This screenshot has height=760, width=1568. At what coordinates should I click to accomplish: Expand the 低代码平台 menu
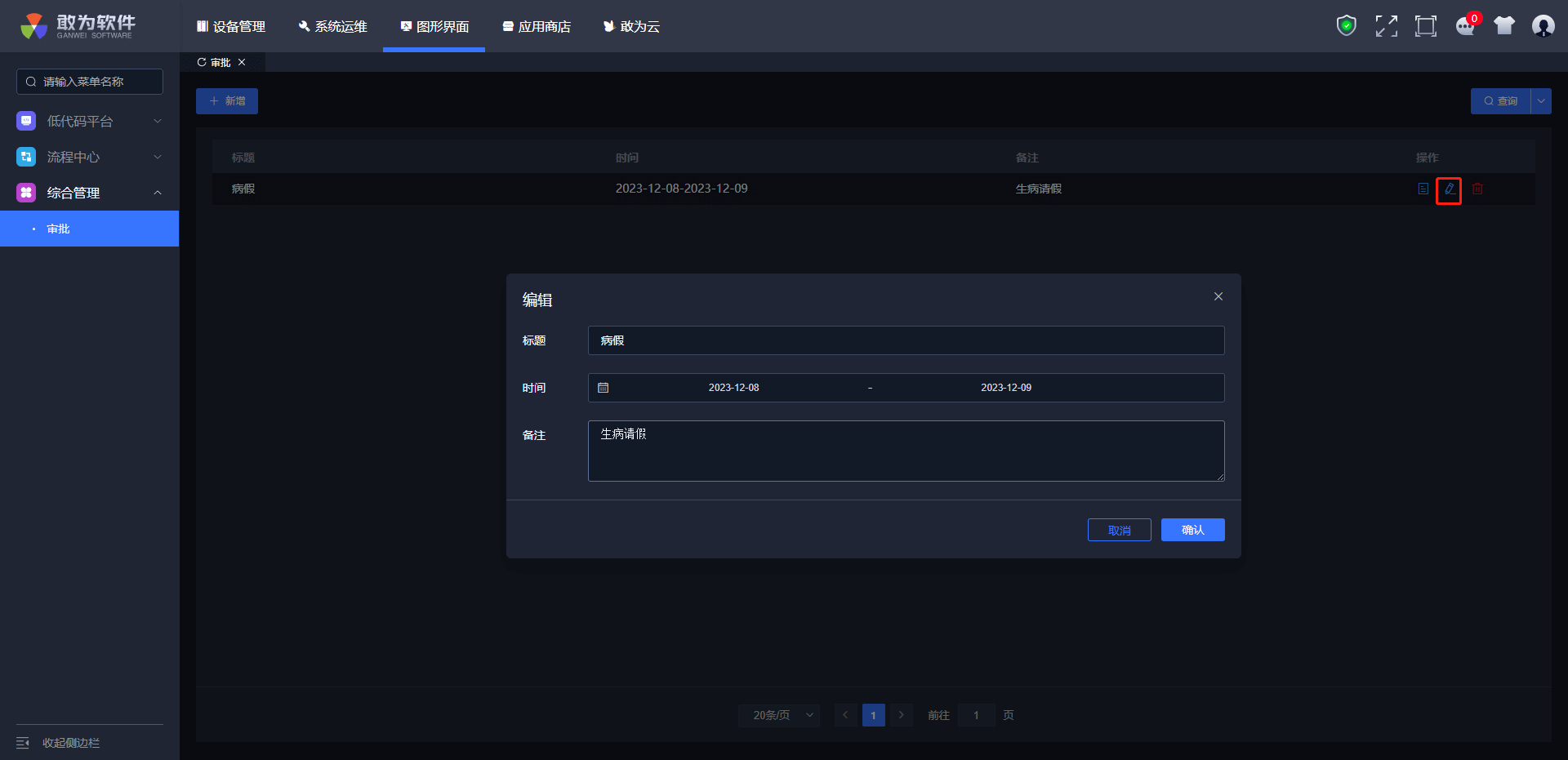pos(89,122)
